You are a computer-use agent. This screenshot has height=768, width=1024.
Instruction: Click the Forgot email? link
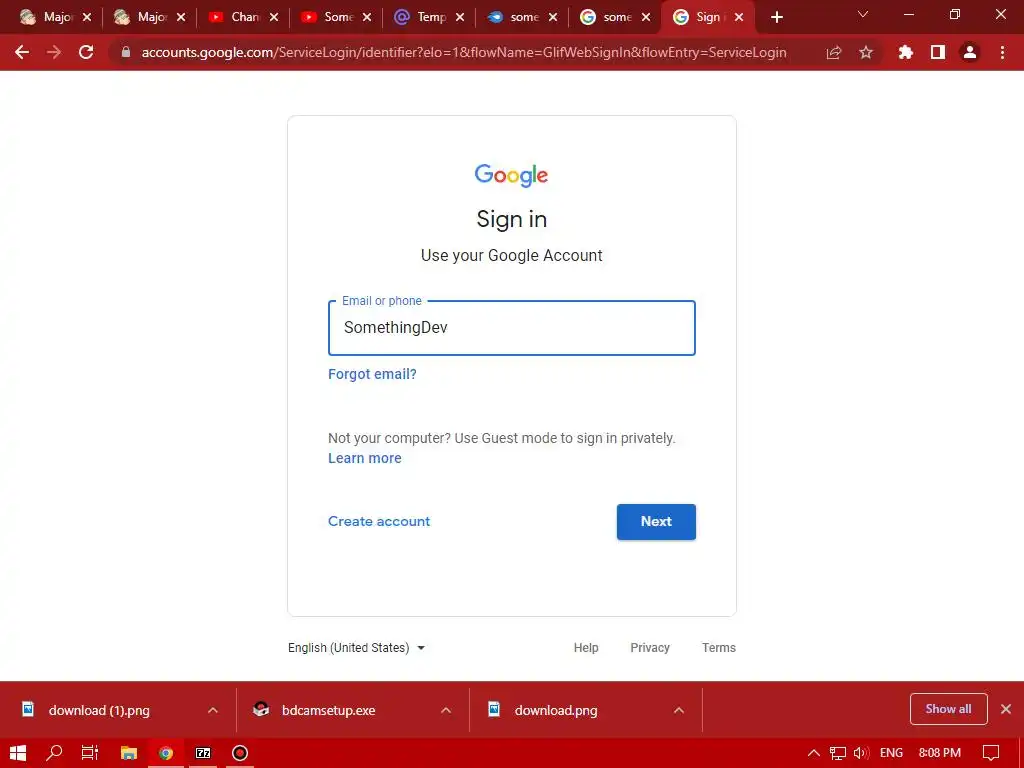[372, 374]
